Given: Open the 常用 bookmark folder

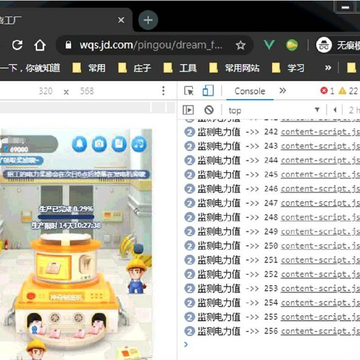Looking at the screenshot, I should click(89, 68).
